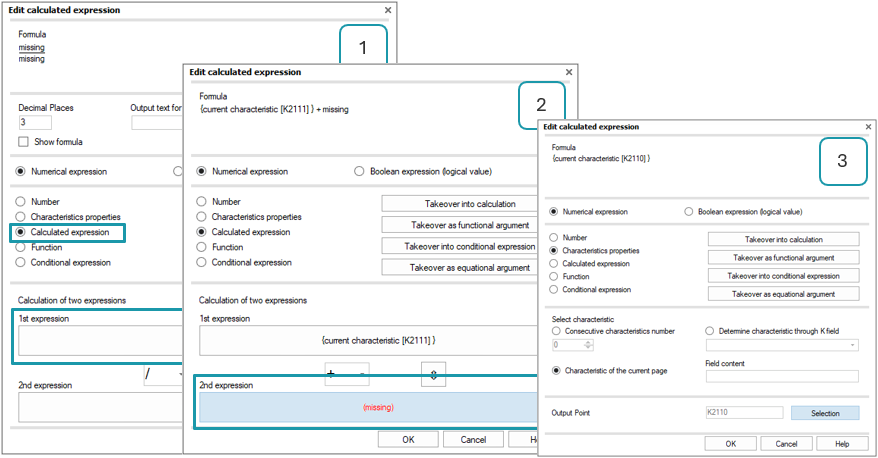The height and width of the screenshot is (458, 878).
Task: Select Number radio in dialog 2
Action: click(201, 202)
